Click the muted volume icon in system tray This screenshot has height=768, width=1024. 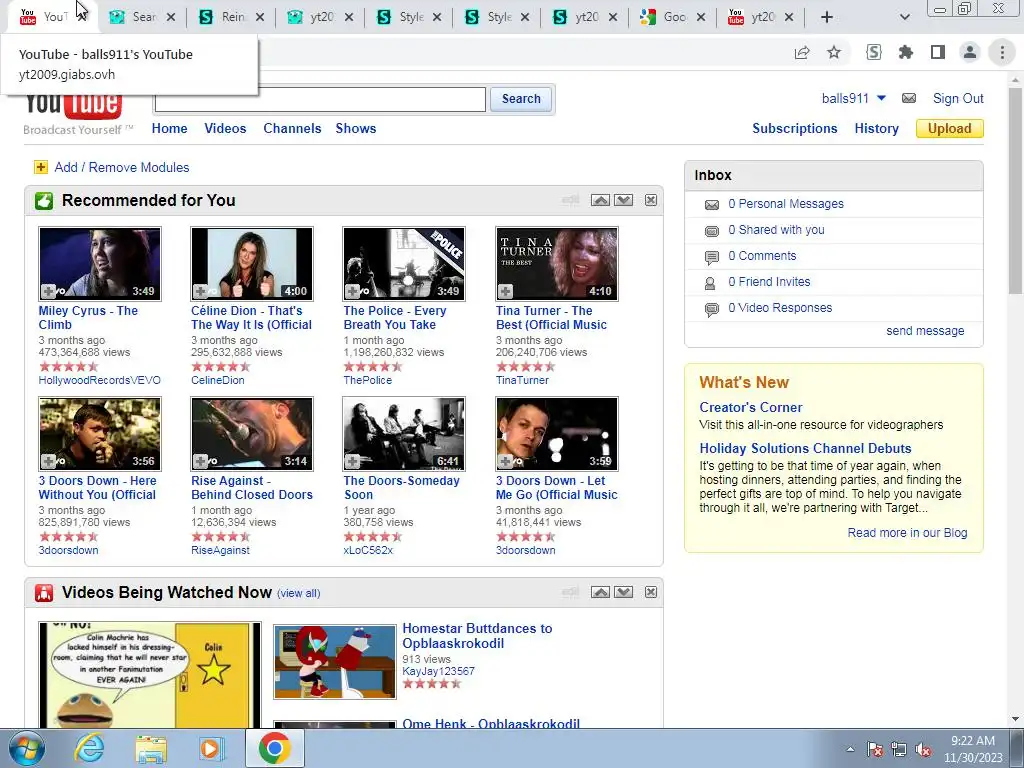point(923,750)
